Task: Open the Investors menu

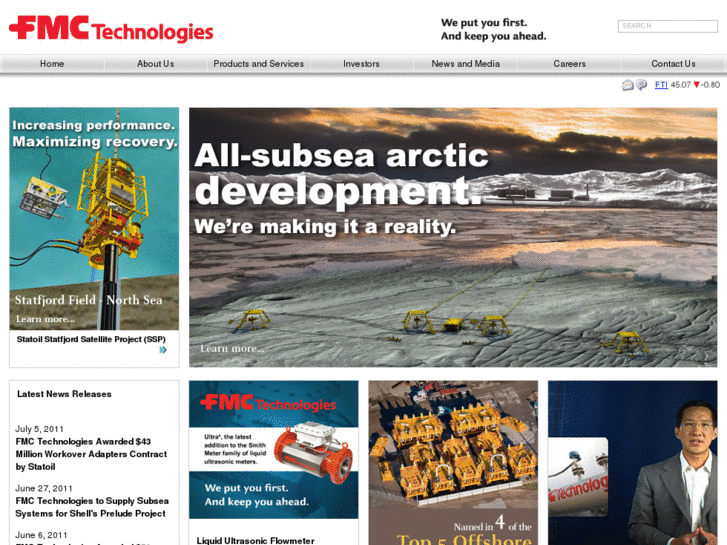Action: (361, 64)
